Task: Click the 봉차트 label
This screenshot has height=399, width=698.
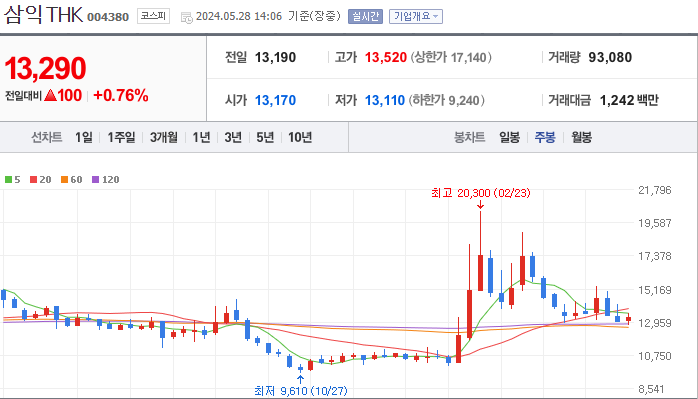Action: (470, 138)
